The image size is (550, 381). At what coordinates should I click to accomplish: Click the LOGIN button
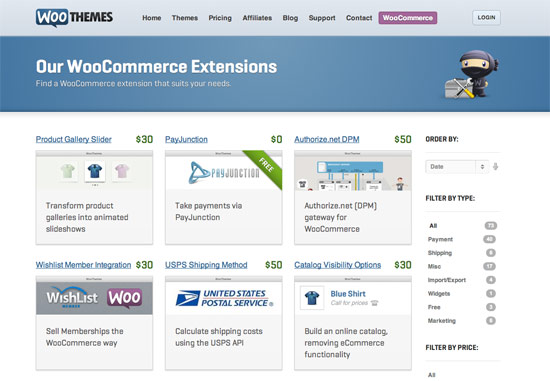(486, 18)
